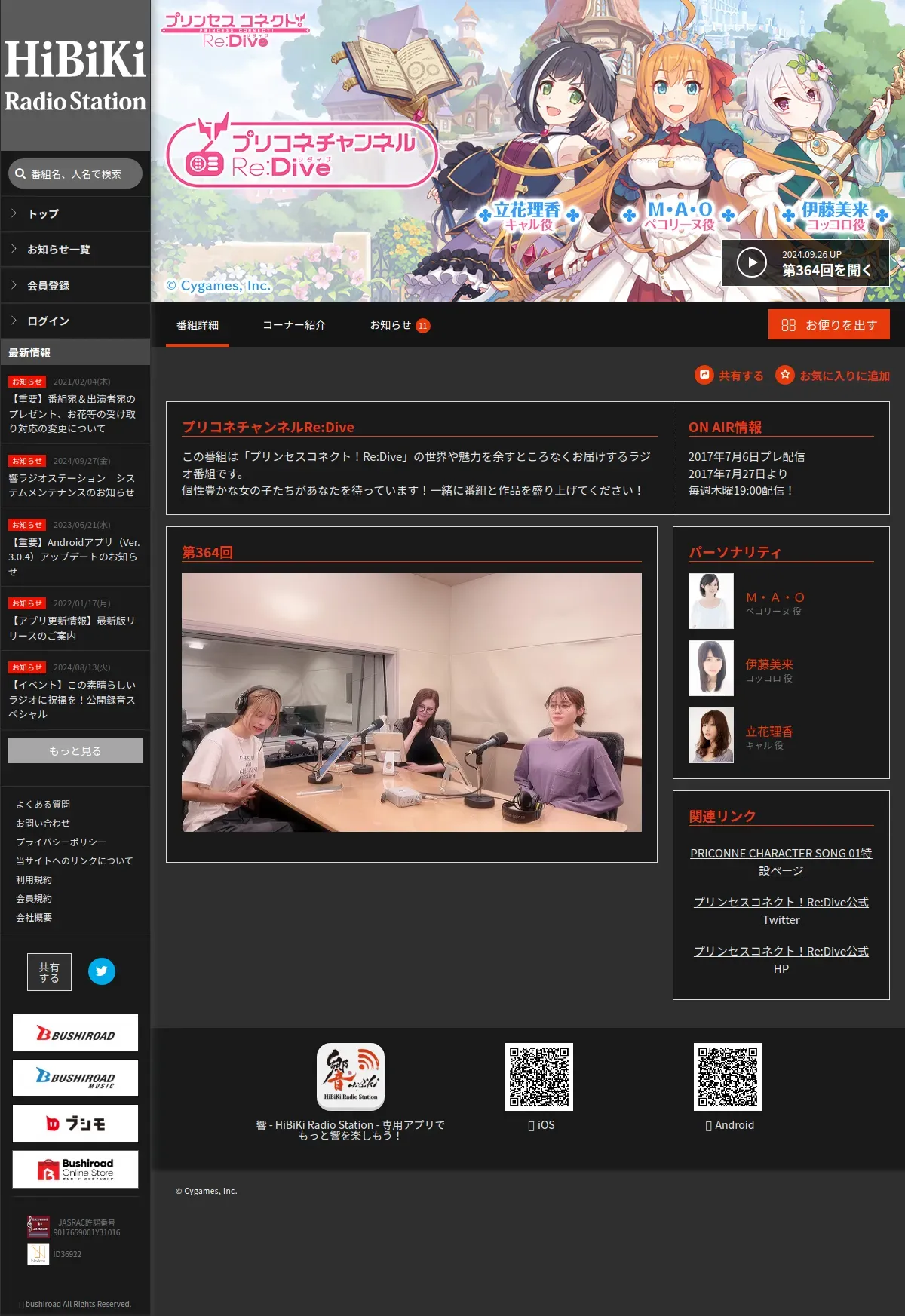Open the Bushiroad Music banner
Screen dimensions: 905x1316
coord(75,1078)
